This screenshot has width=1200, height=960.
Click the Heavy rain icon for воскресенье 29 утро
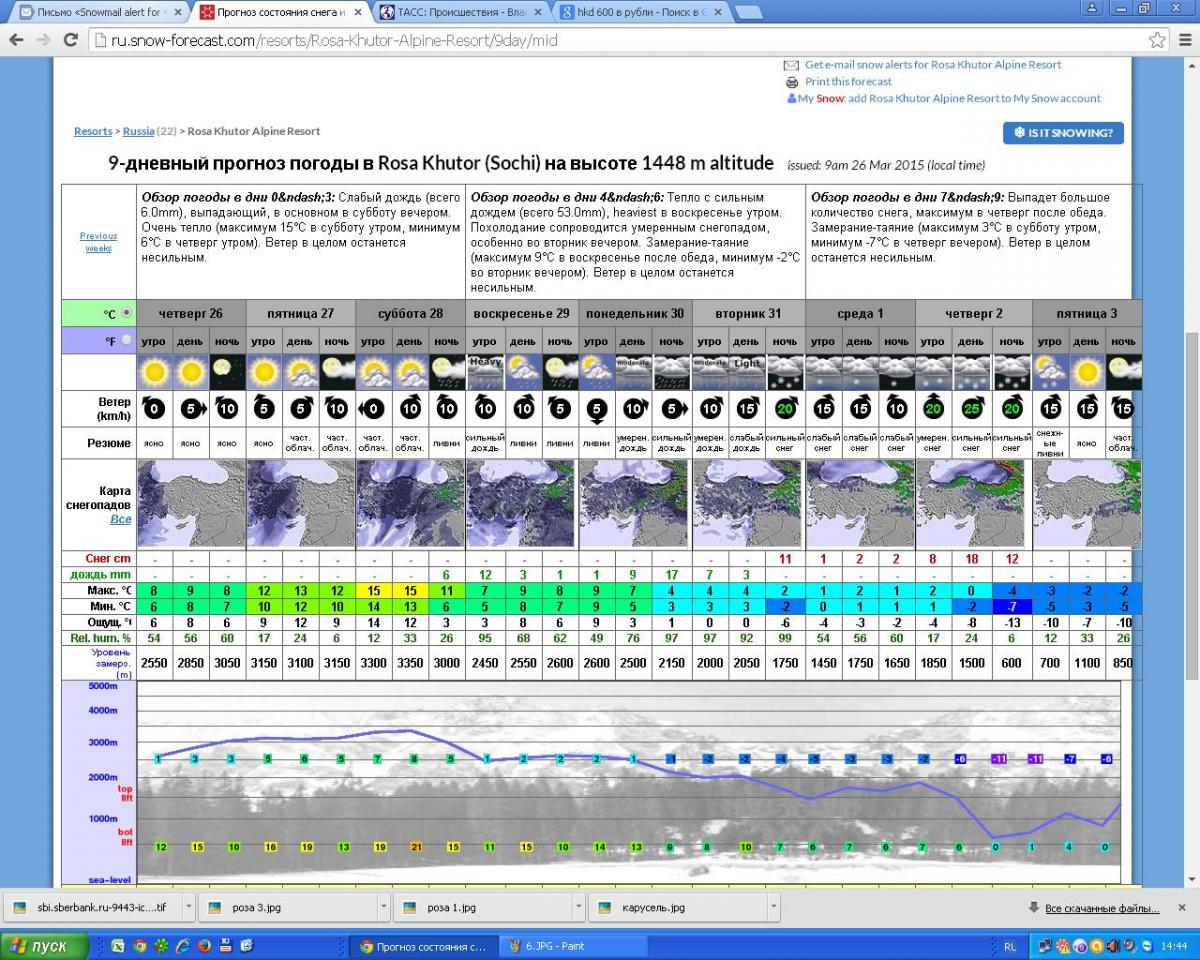486,373
